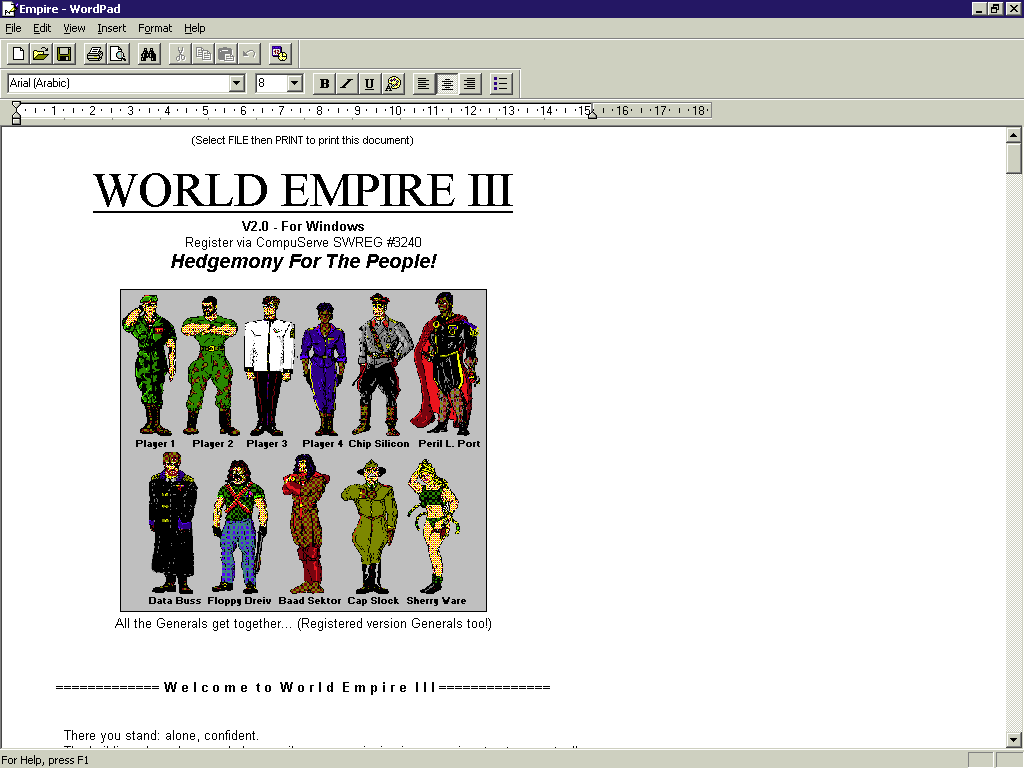Screen dimensions: 1024x768
Task: Create a new document
Action: [17, 54]
